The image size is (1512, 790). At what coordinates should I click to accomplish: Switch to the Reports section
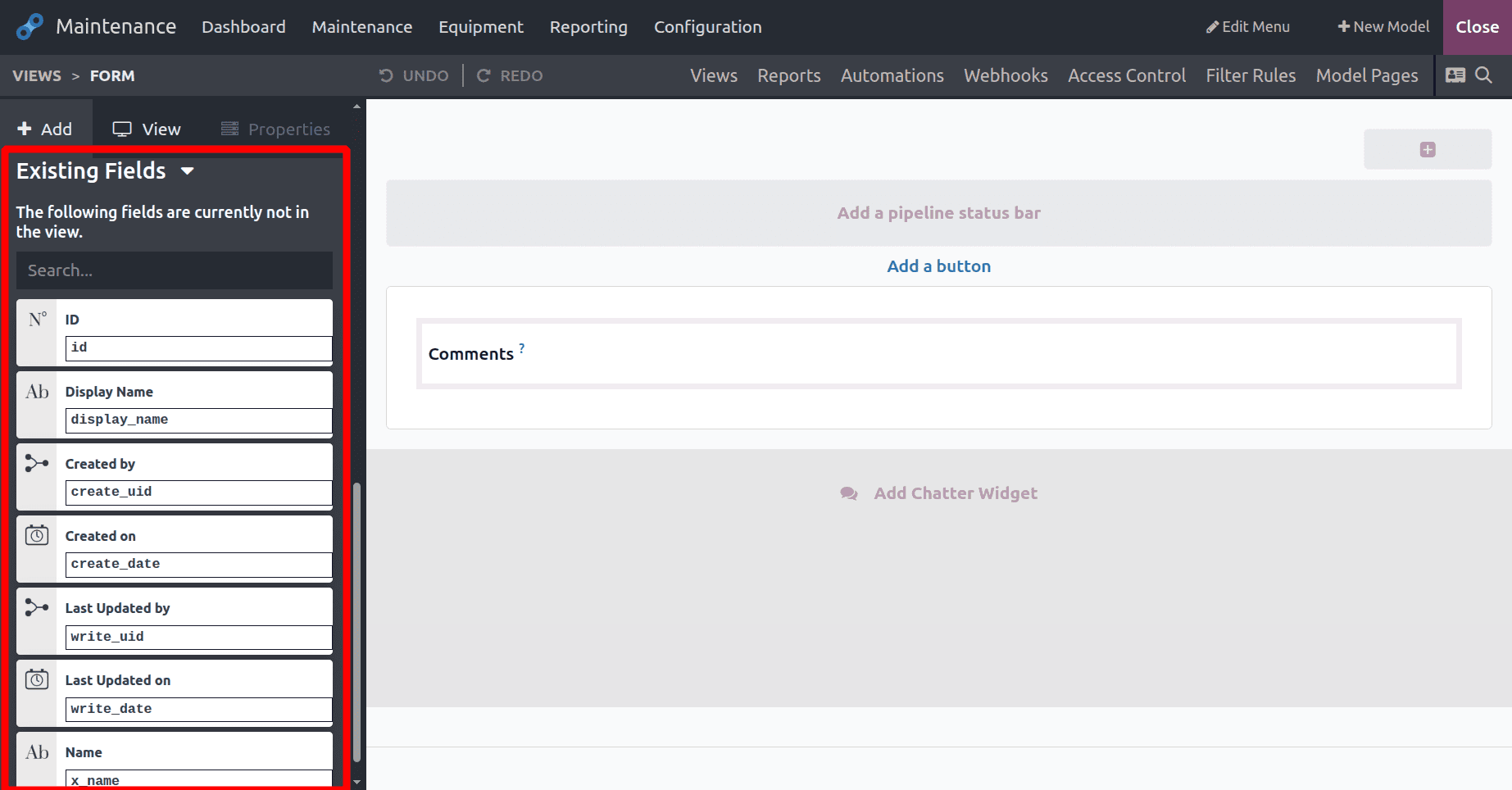pos(789,75)
